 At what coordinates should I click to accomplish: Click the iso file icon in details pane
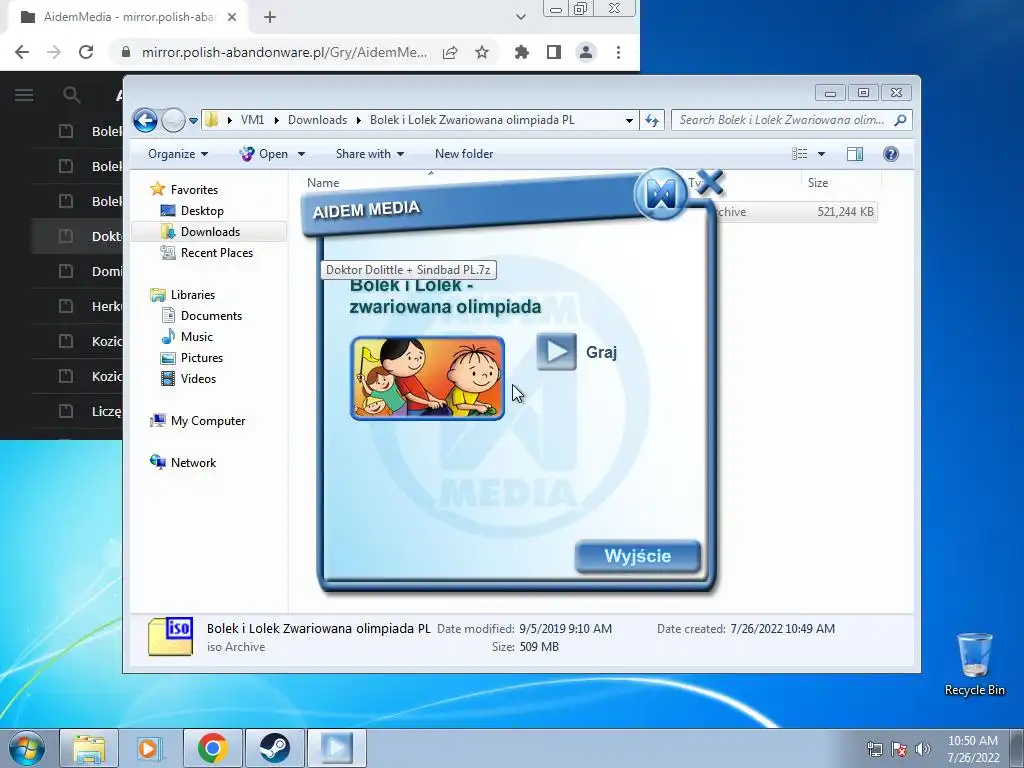170,637
